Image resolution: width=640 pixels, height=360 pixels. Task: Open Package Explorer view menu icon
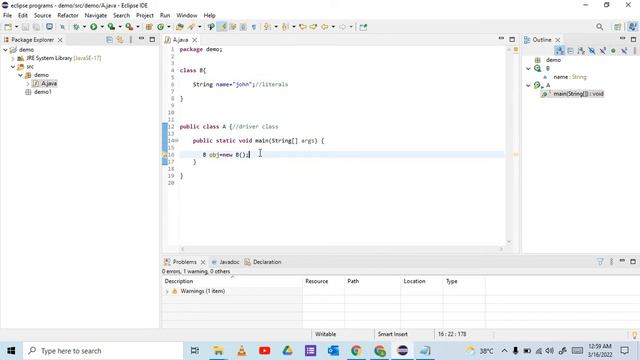[x=131, y=40]
